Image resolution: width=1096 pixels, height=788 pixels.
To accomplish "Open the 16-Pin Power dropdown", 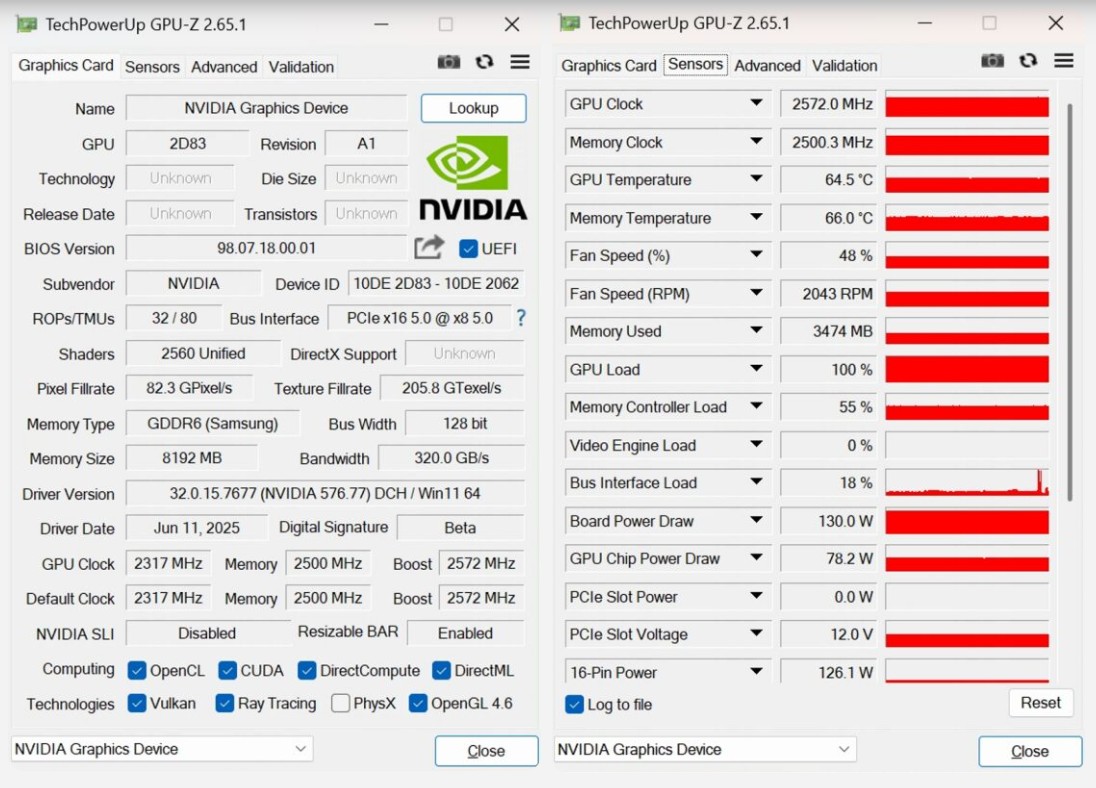I will (x=756, y=671).
